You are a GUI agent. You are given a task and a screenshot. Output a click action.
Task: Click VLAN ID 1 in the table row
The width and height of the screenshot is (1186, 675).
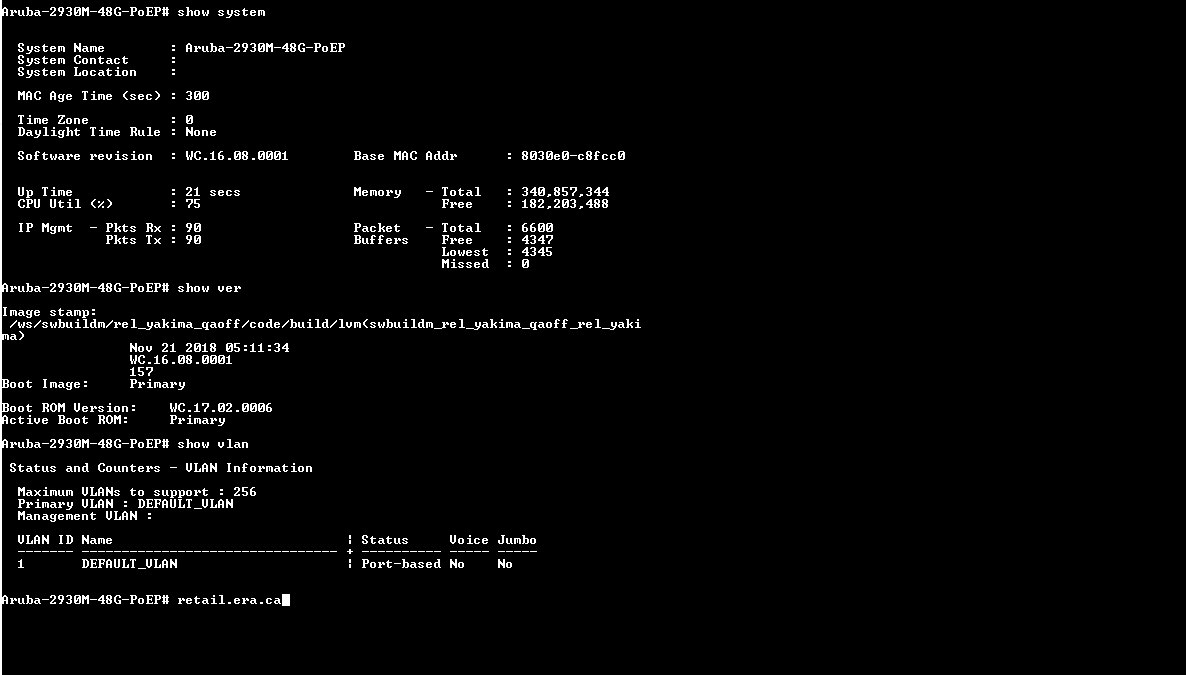pos(21,565)
